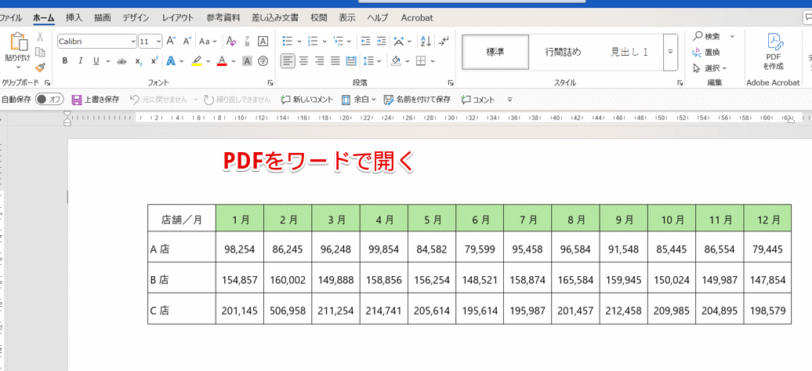Viewport: 812px width, 371px height.
Task: Select the Format Painter brush
Action: point(40,67)
